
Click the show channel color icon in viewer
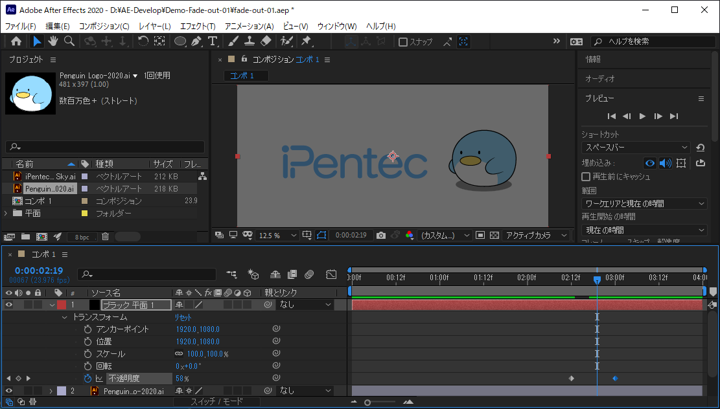409,235
